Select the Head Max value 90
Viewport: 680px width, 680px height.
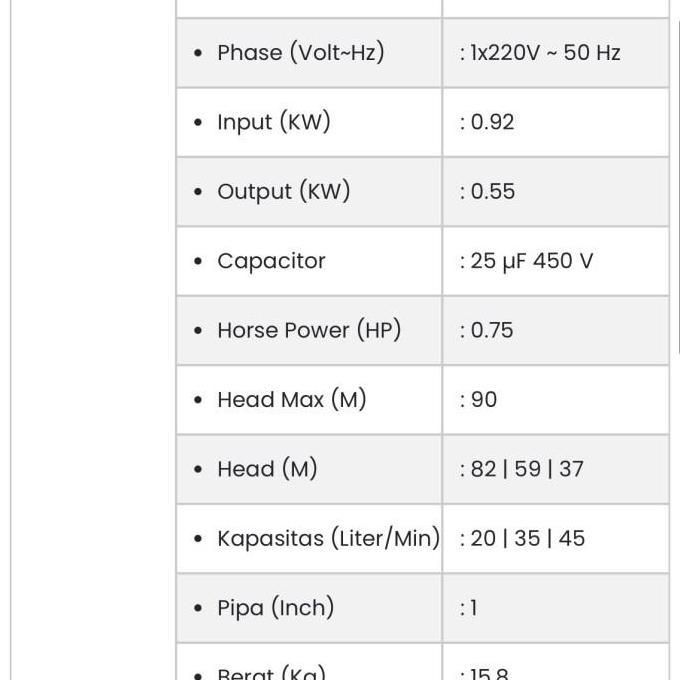483,400
